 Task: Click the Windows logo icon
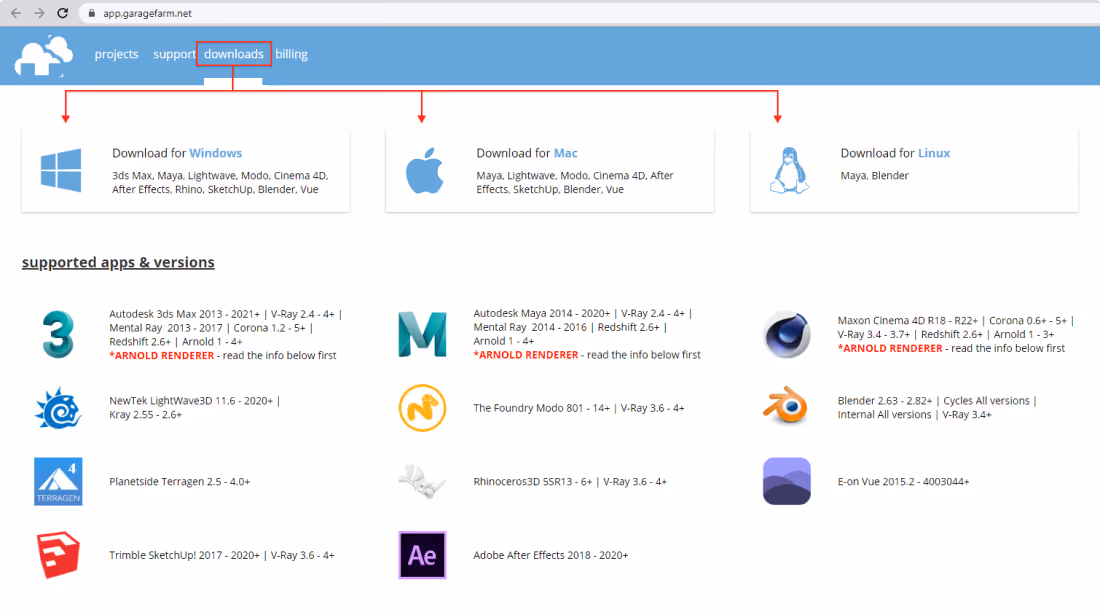[61, 170]
